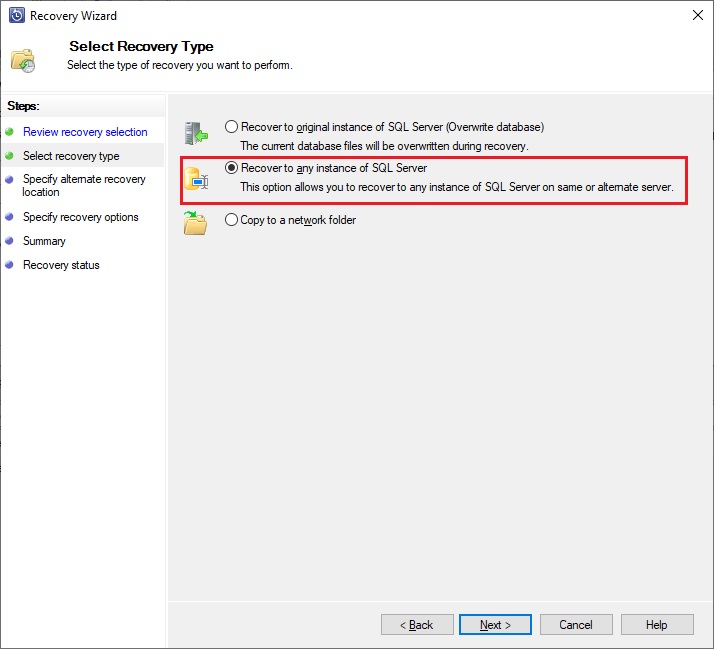
Task: Select Recover to any instance radio button
Action: [231, 168]
